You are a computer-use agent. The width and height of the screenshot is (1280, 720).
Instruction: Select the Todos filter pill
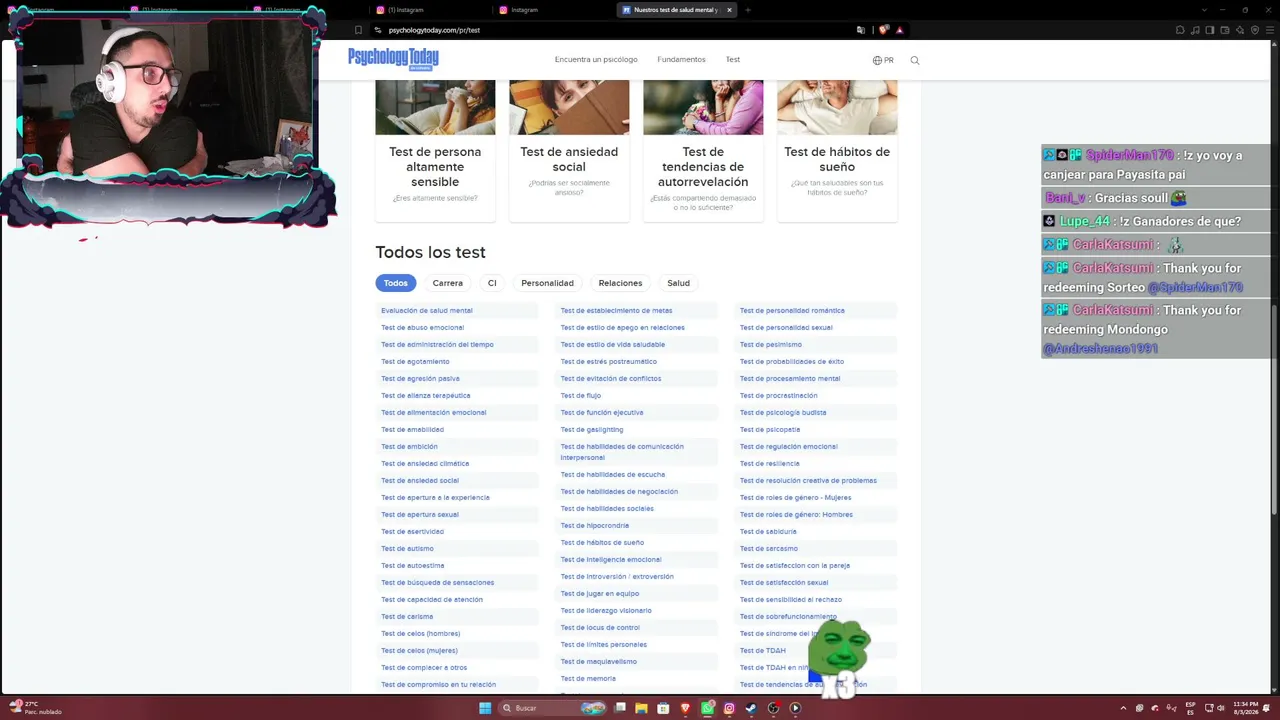click(396, 283)
